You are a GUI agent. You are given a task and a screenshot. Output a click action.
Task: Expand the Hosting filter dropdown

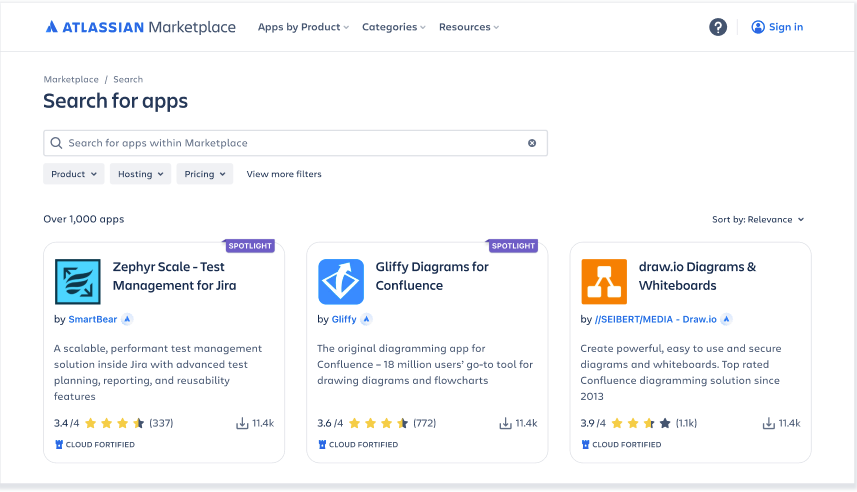point(141,174)
